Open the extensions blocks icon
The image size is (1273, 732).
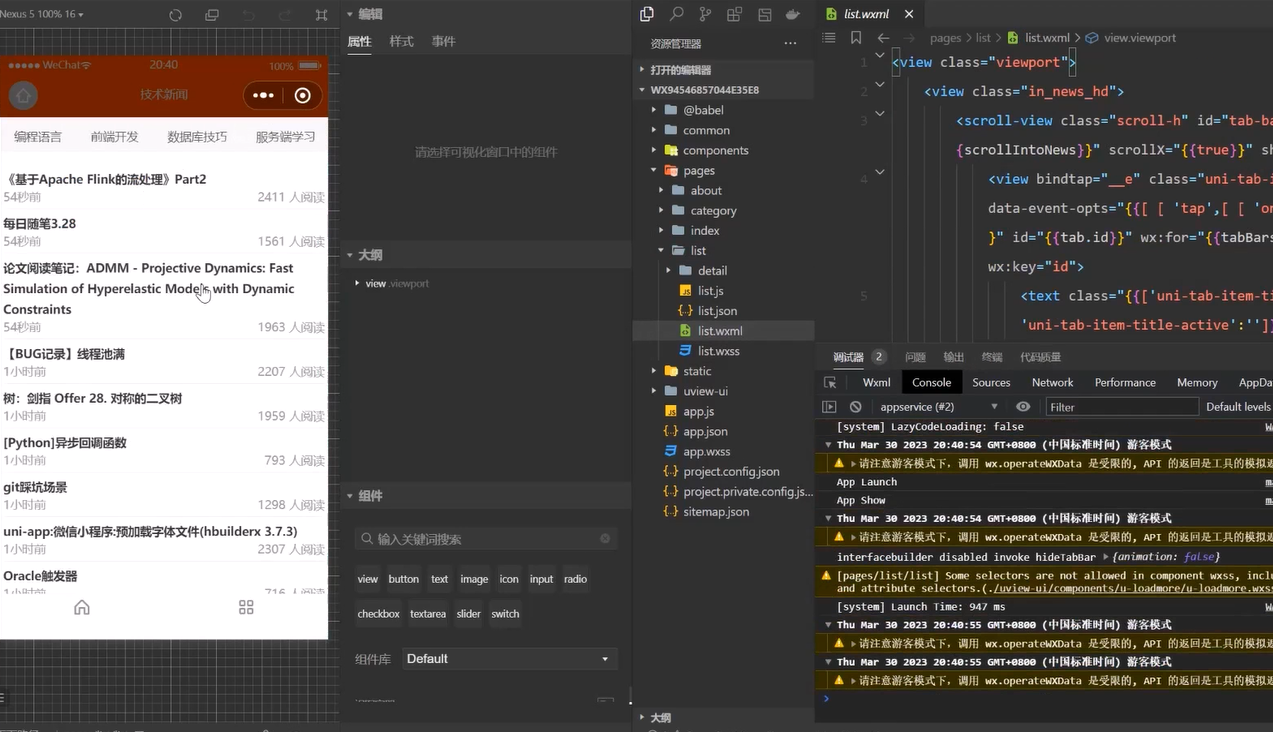click(735, 14)
